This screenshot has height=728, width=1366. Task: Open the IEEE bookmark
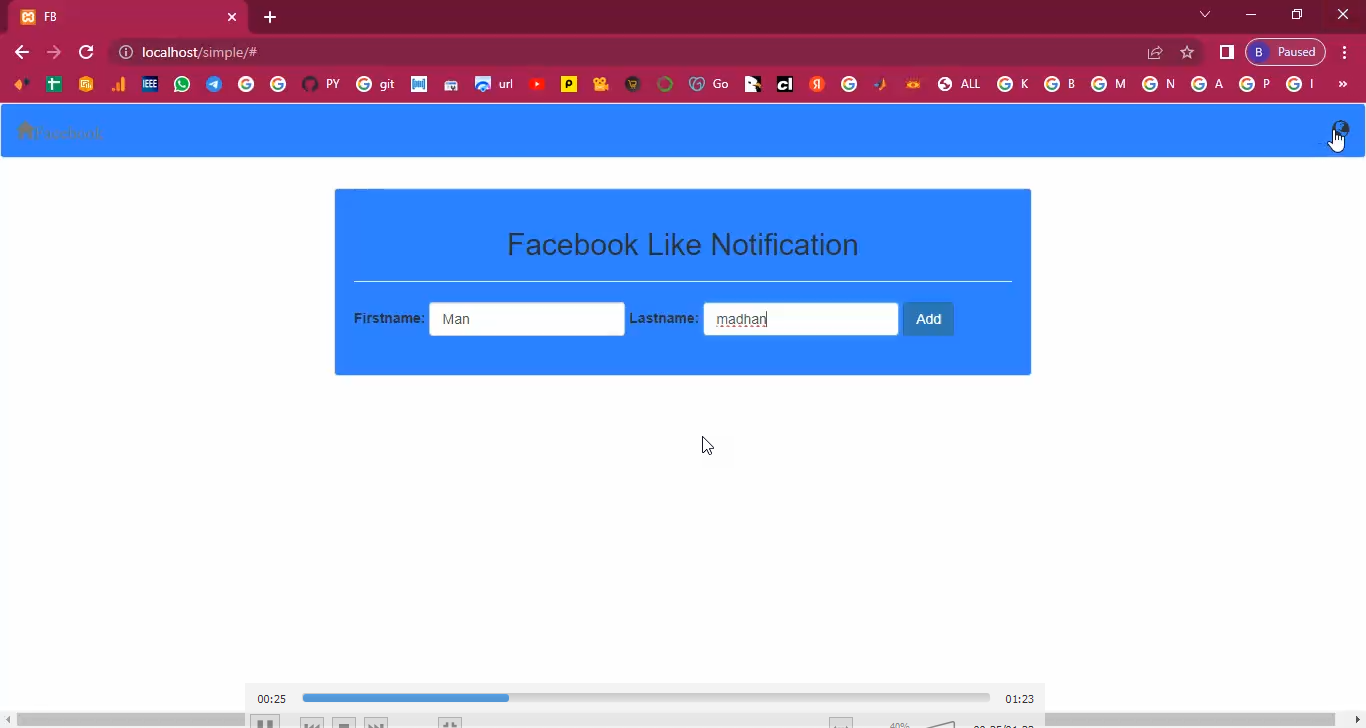point(150,84)
